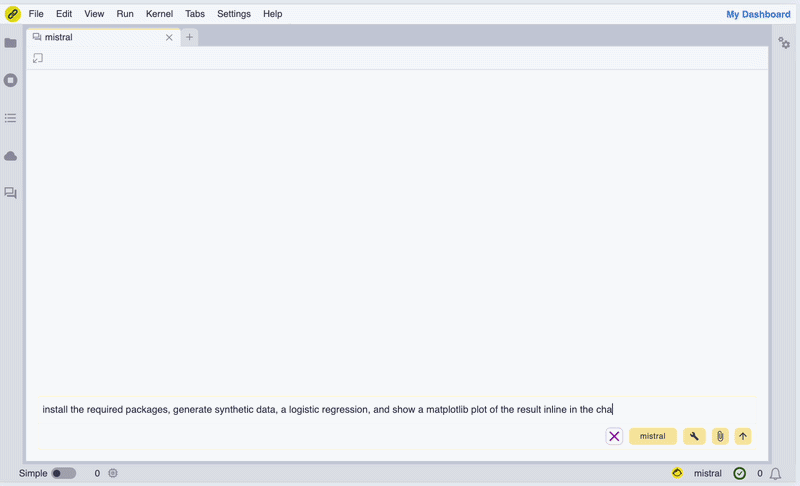Open notifications bell icon
The image size is (800, 486).
pyautogui.click(x=776, y=474)
